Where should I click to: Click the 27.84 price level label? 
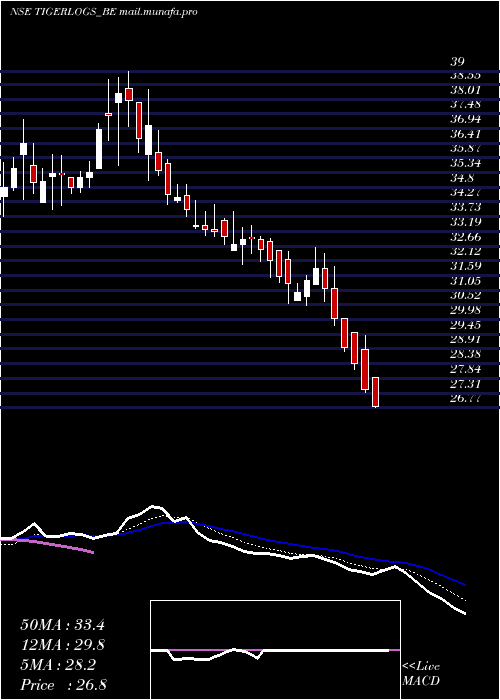[x=465, y=369]
